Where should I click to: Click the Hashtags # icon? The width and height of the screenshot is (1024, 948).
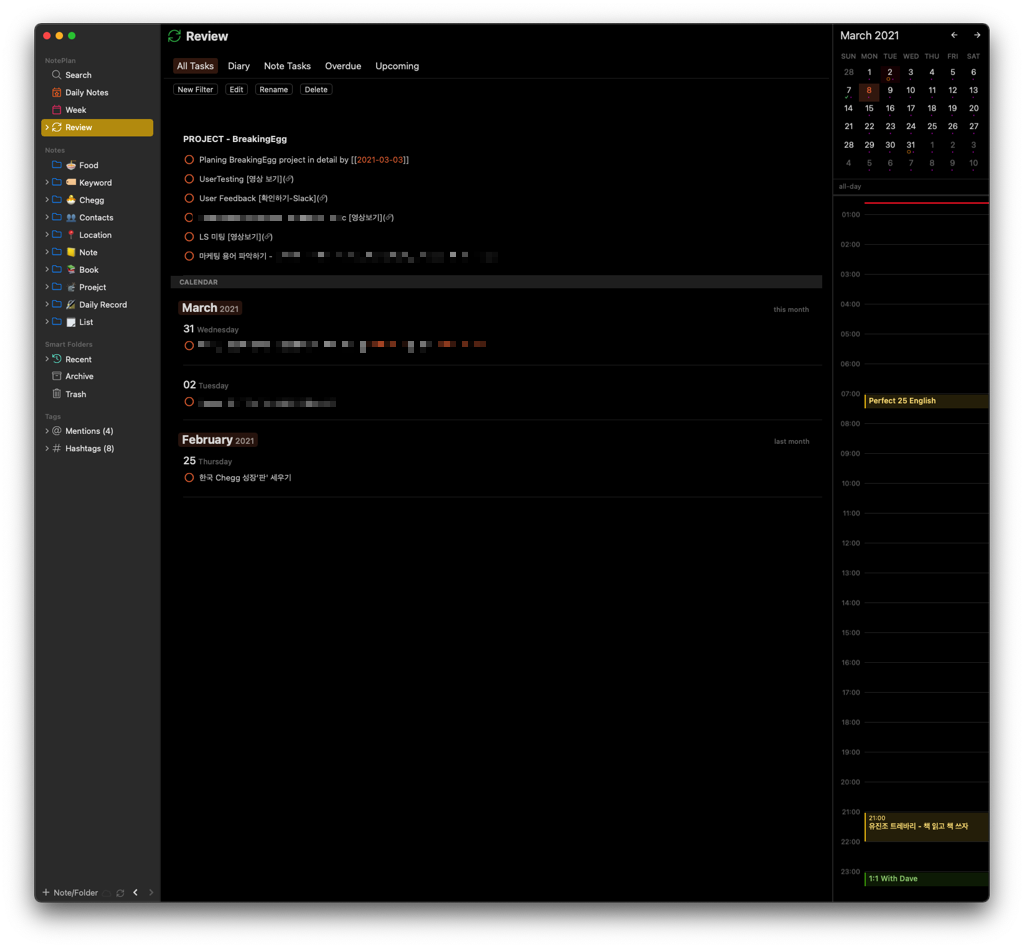pos(57,449)
